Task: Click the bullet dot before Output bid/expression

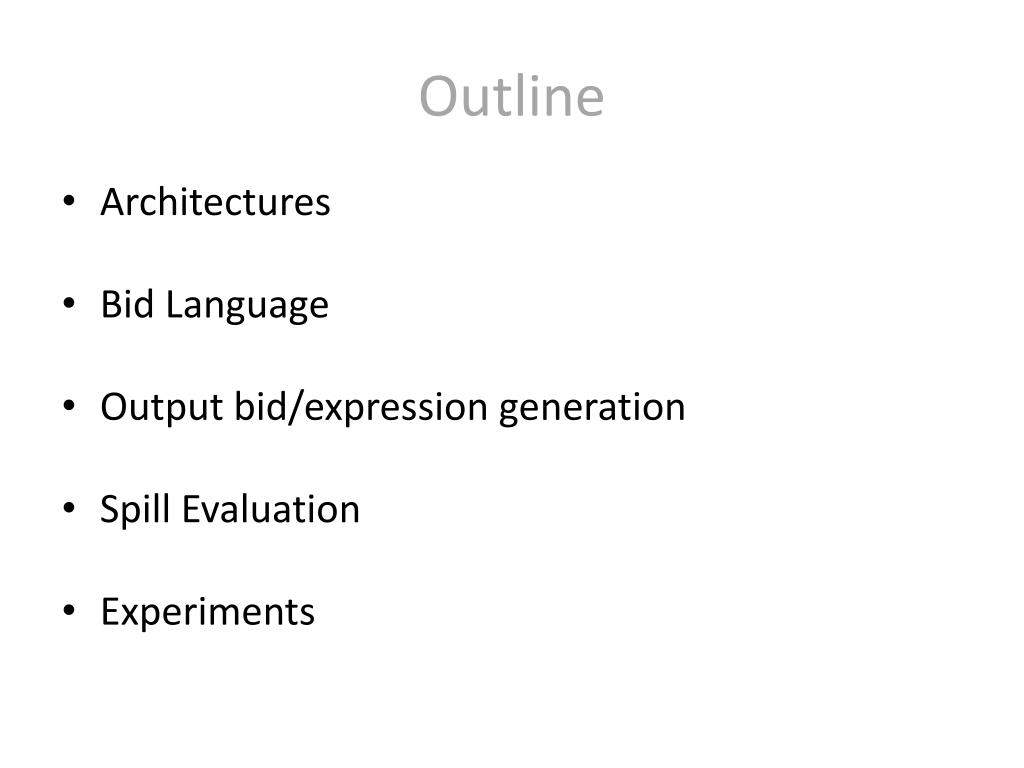Action: (69, 406)
